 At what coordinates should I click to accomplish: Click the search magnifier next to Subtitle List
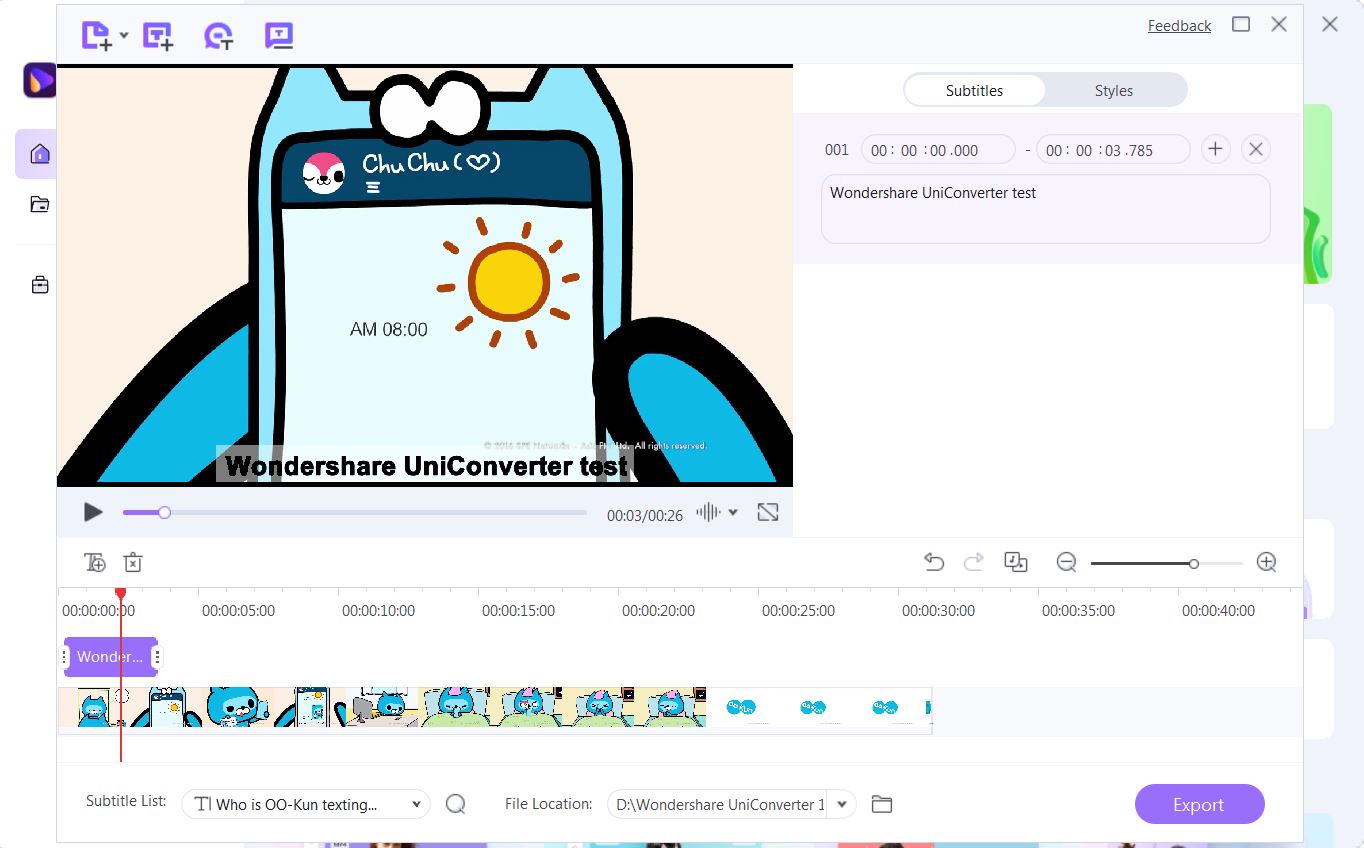pyautogui.click(x=455, y=804)
